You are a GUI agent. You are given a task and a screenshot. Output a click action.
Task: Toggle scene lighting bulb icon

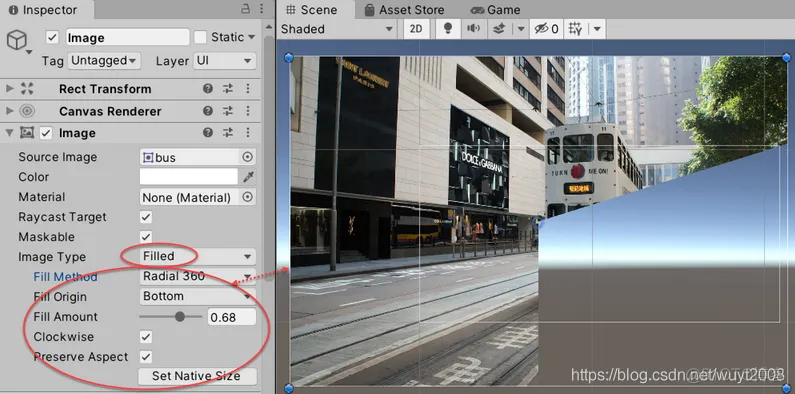pyautogui.click(x=448, y=29)
